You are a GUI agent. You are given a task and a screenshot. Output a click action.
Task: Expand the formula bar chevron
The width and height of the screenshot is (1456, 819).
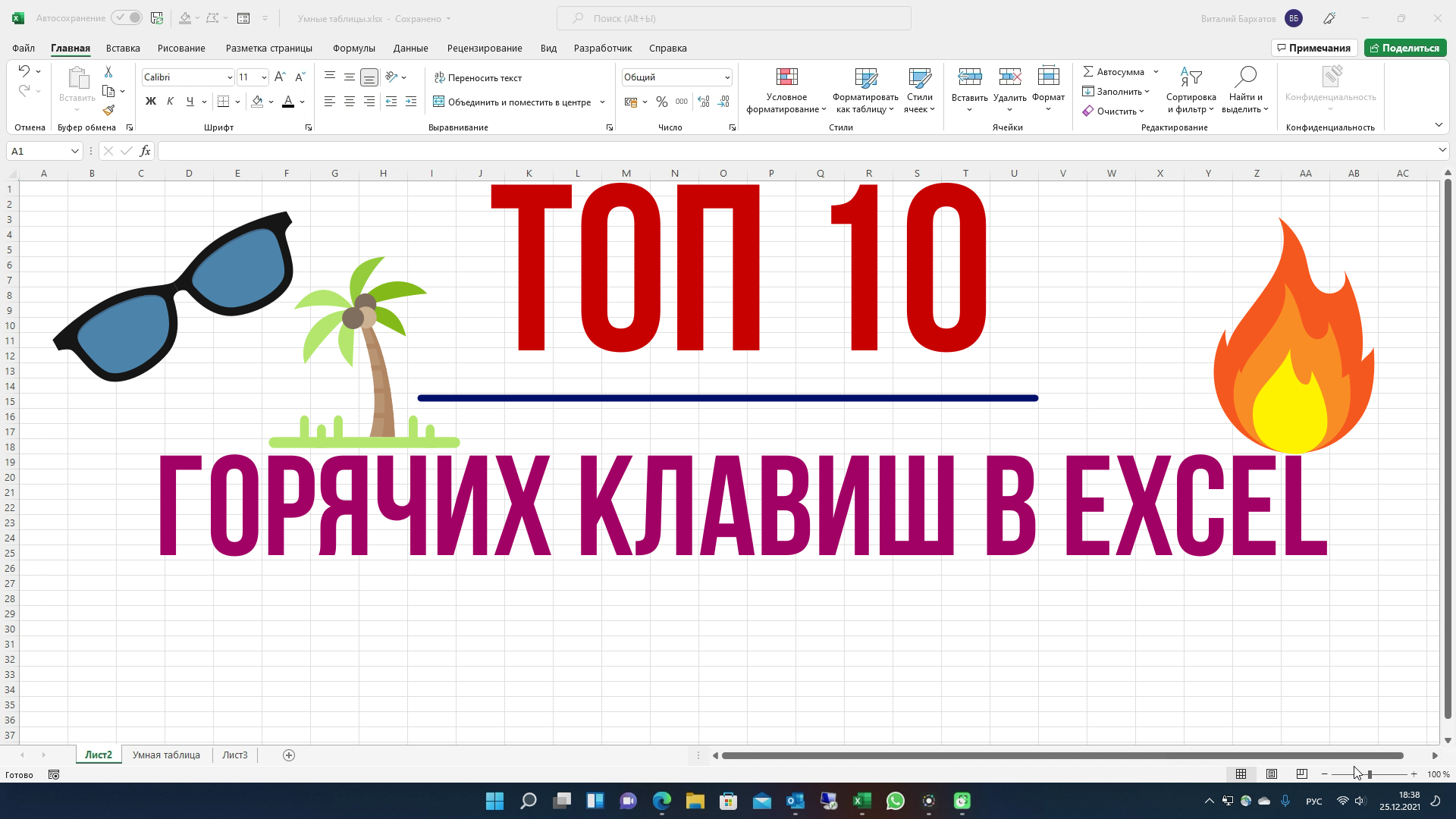pyautogui.click(x=1442, y=150)
